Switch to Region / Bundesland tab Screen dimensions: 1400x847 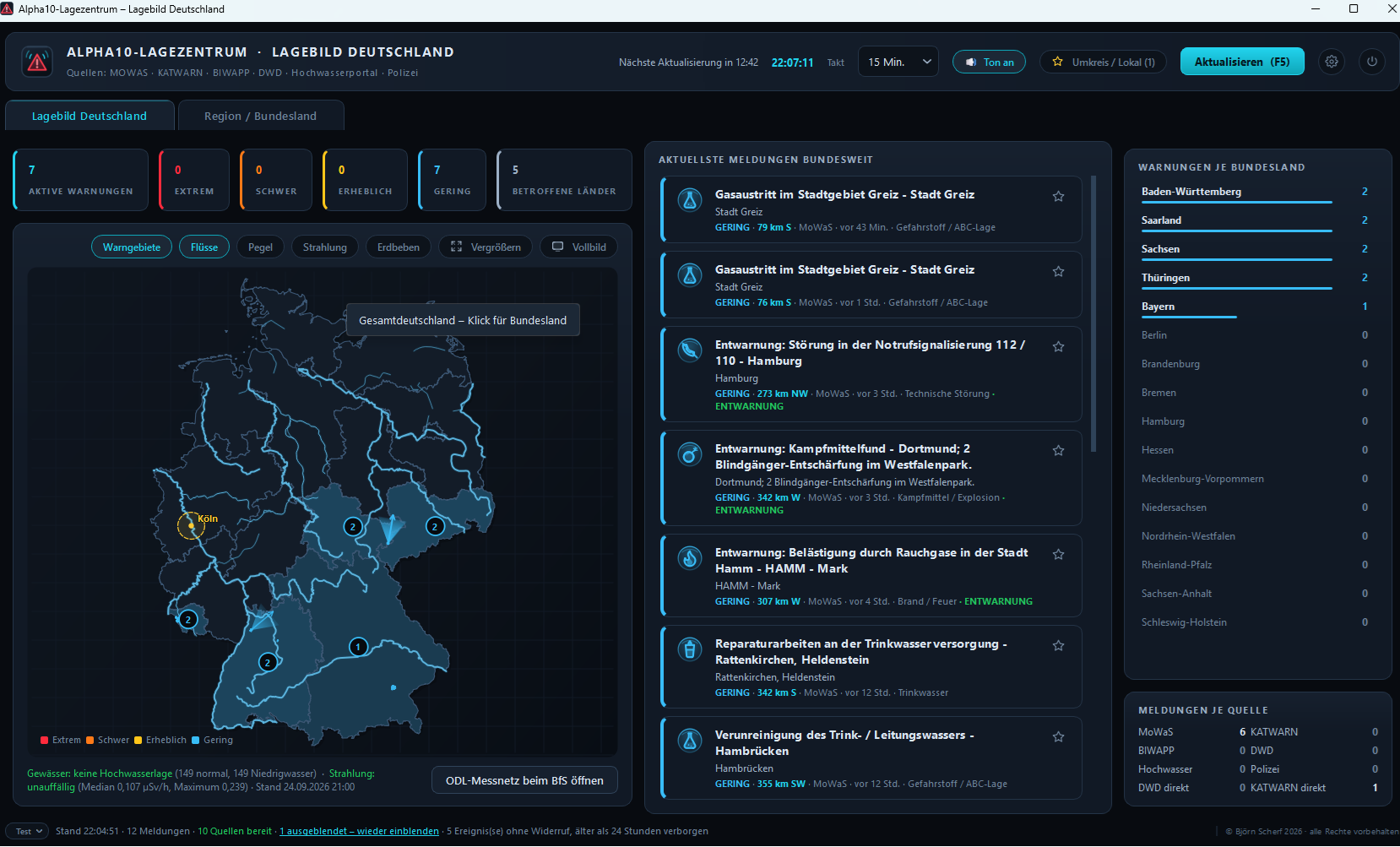261,116
